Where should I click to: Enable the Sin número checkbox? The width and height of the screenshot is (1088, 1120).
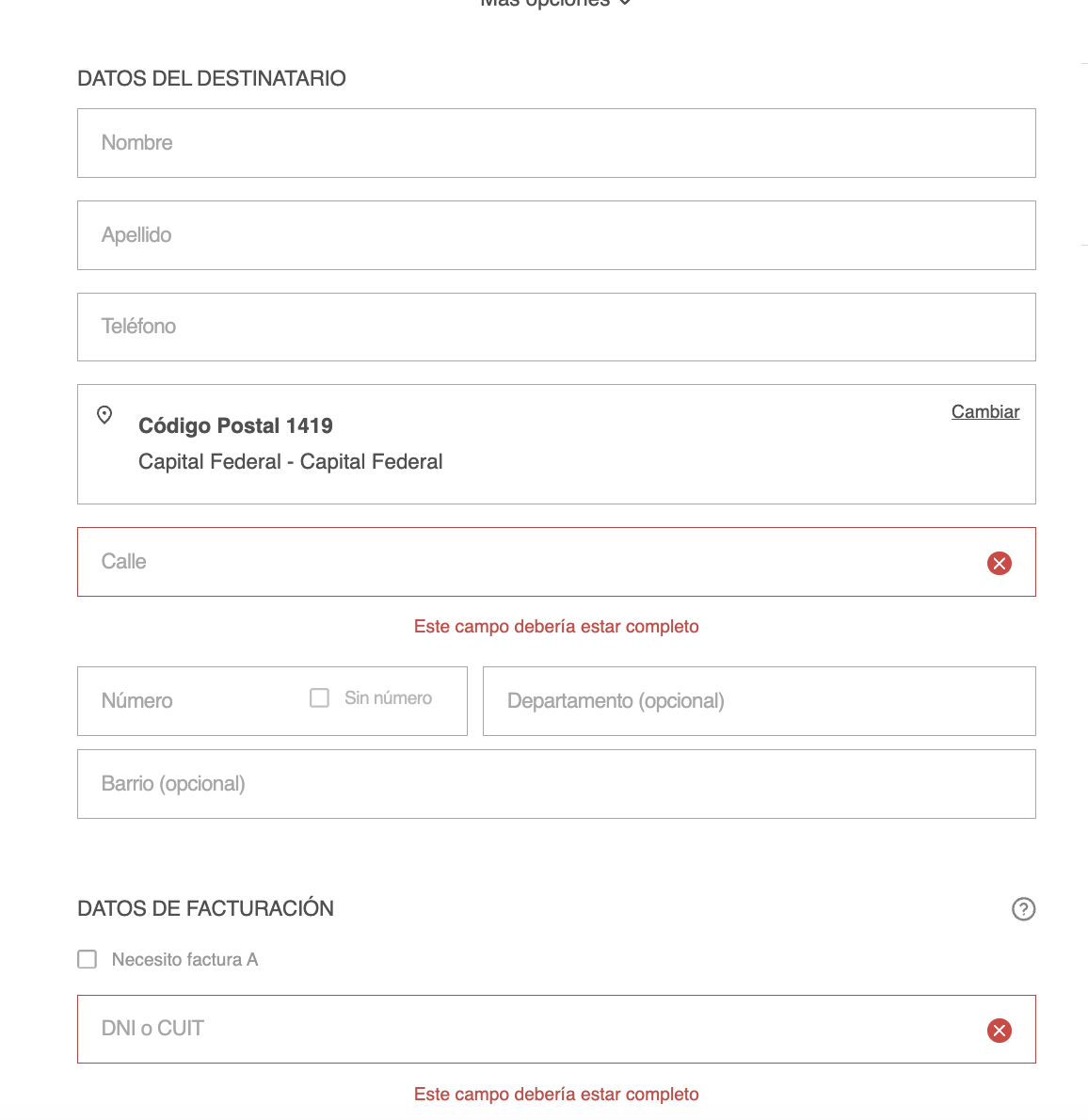tap(320, 698)
